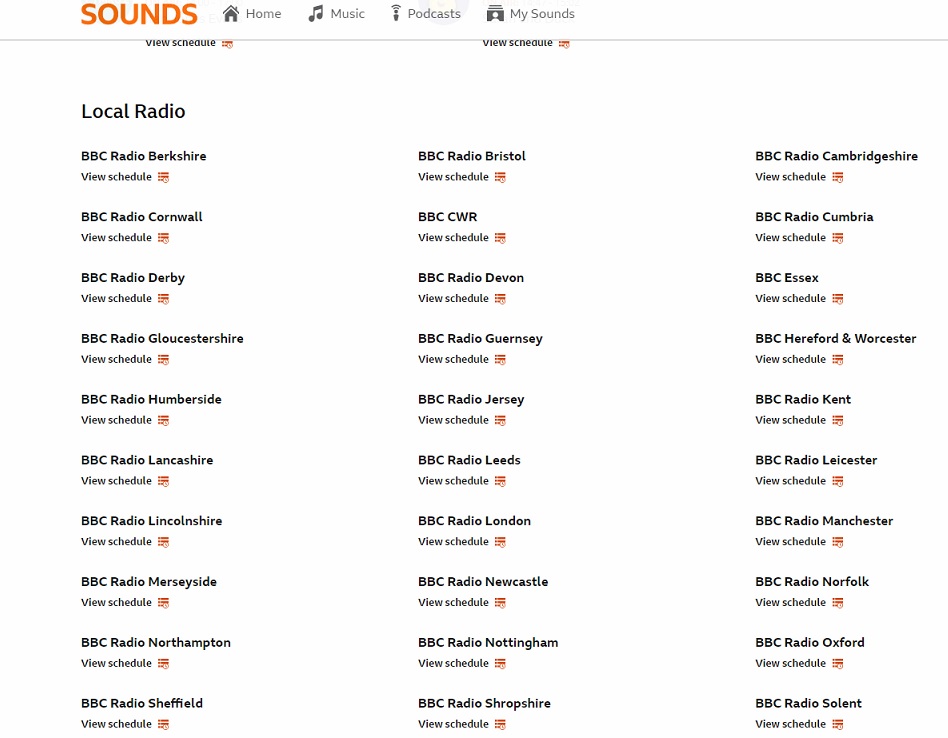948x738 pixels.
Task: Open BBC Radio Manchester station
Action: click(823, 521)
